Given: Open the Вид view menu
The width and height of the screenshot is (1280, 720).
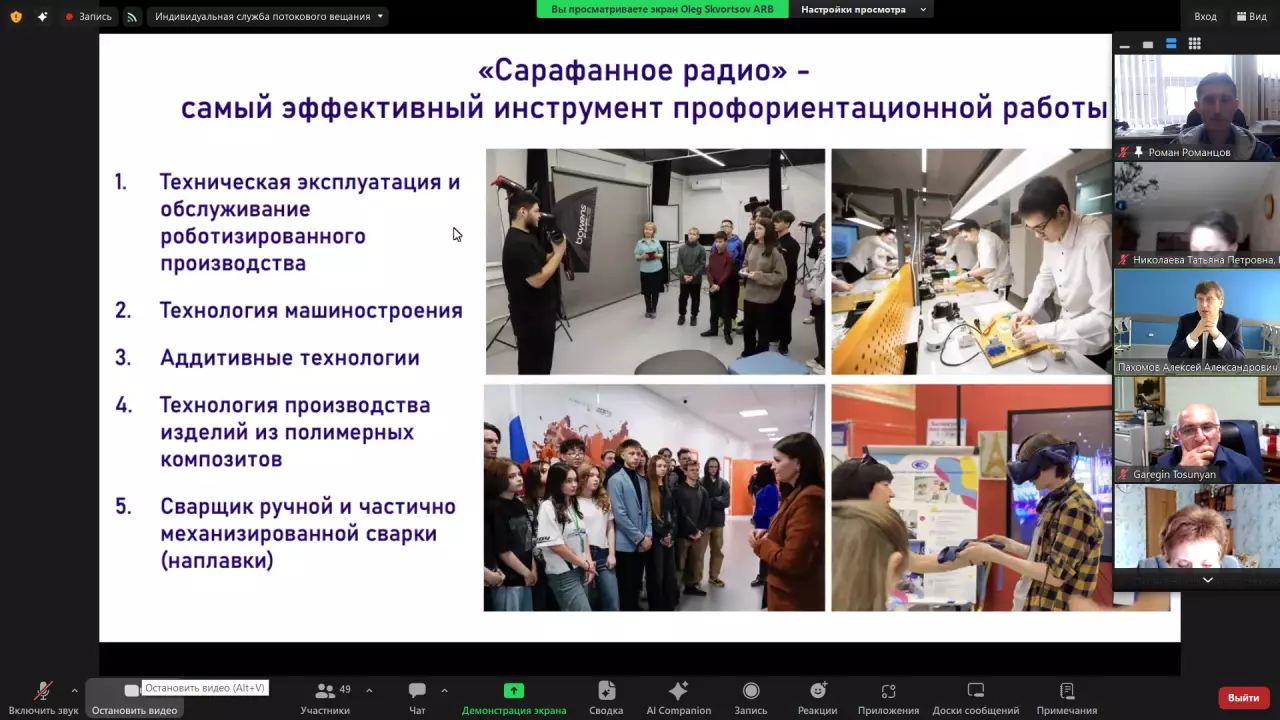Looking at the screenshot, I should click(1251, 17).
